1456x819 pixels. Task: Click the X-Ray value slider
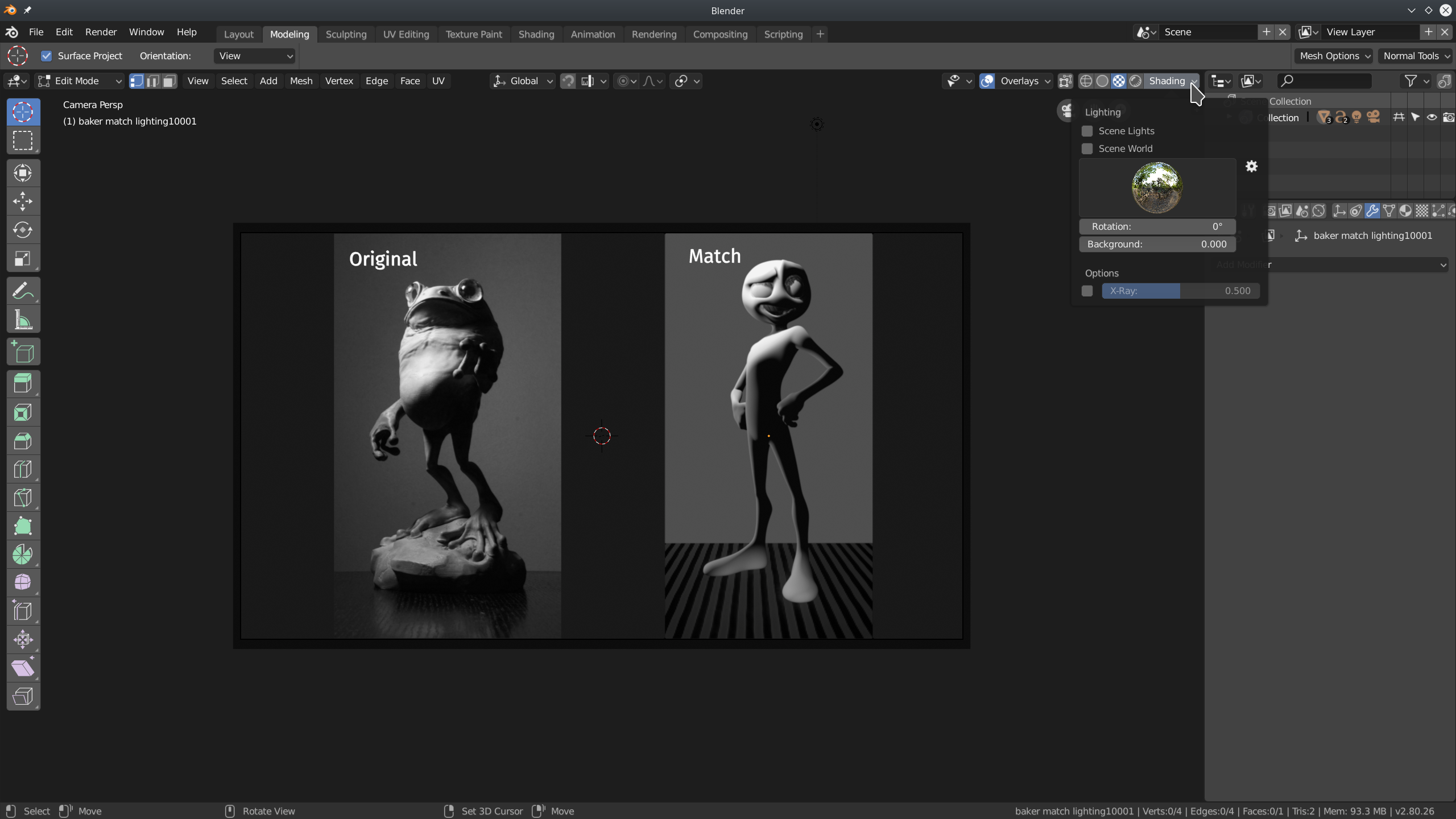[1180, 291]
